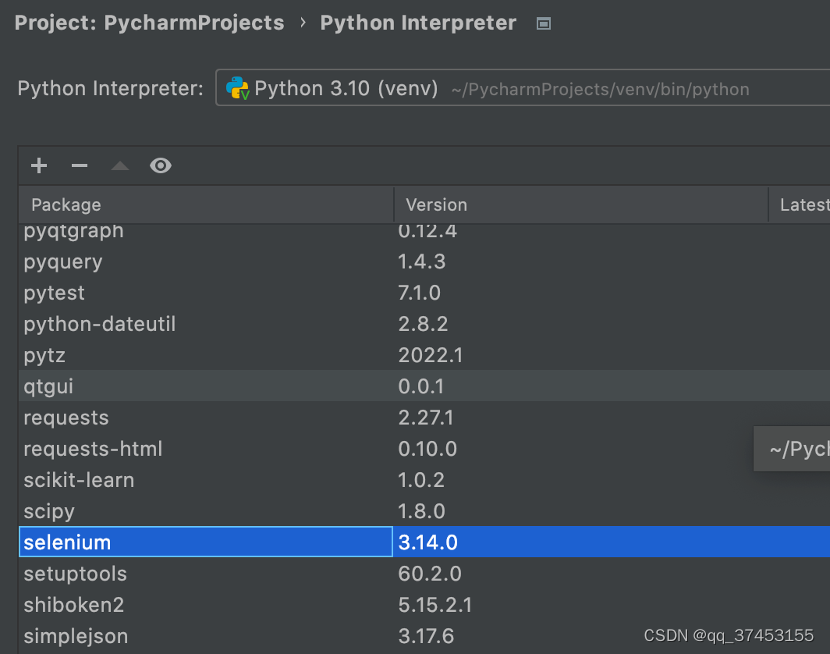Image resolution: width=830 pixels, height=654 pixels.
Task: Click the Latest column header
Action: pos(800,205)
